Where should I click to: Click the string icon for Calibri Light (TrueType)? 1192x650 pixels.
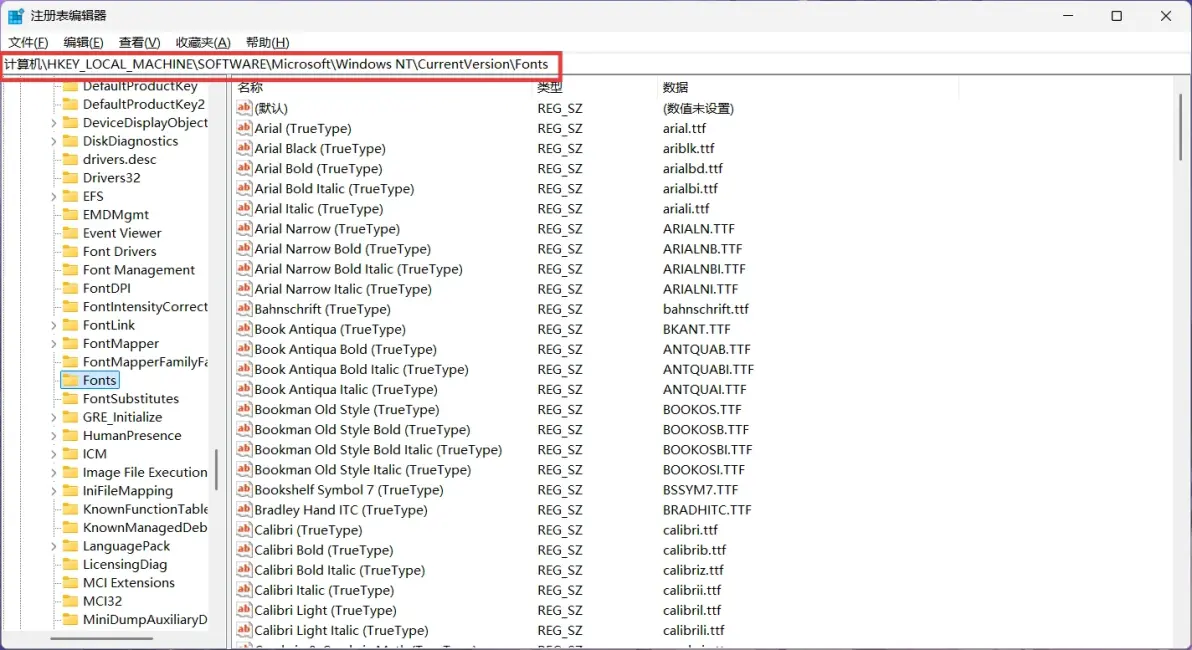(x=244, y=610)
